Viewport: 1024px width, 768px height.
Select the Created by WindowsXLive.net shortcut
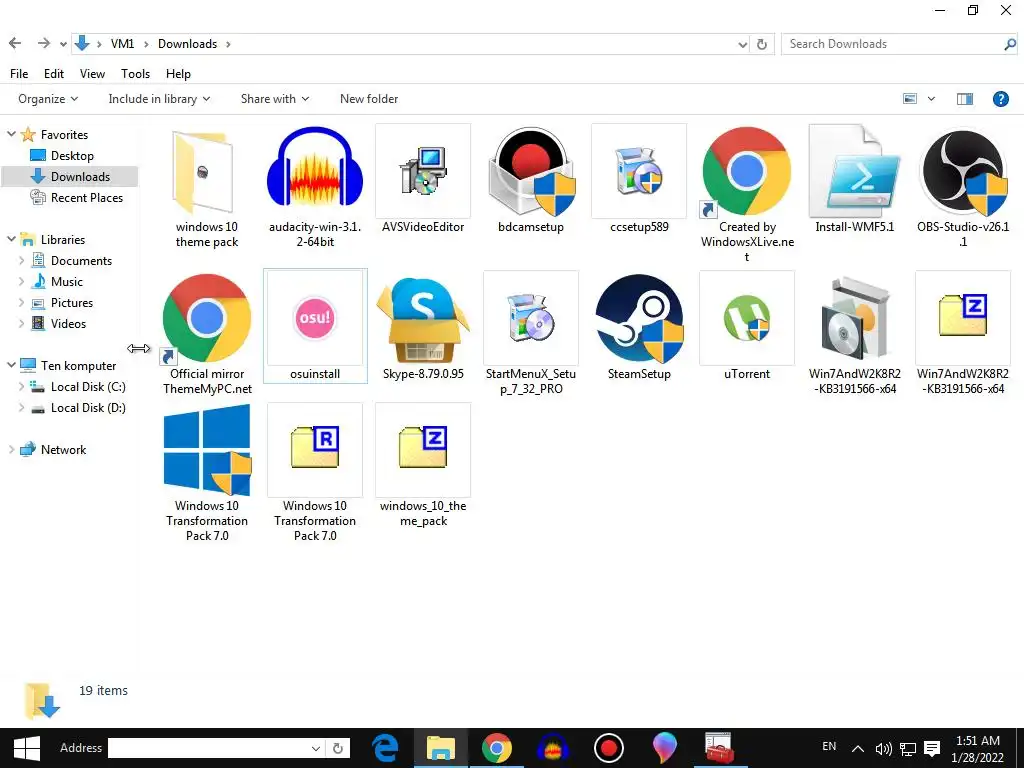click(x=747, y=194)
